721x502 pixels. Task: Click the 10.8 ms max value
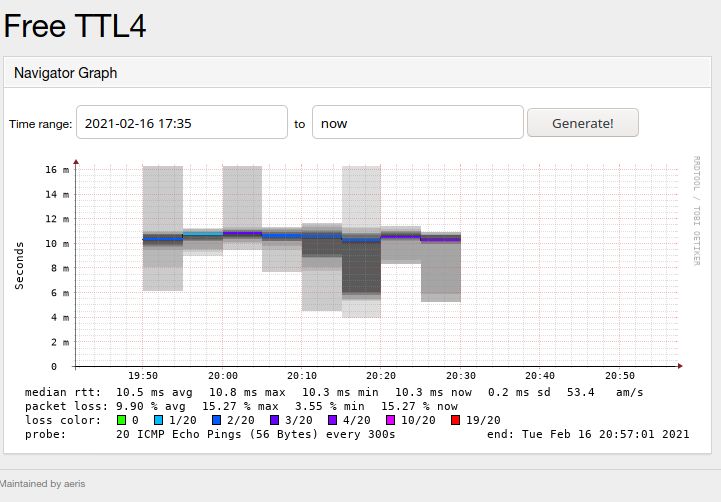[x=247, y=392]
